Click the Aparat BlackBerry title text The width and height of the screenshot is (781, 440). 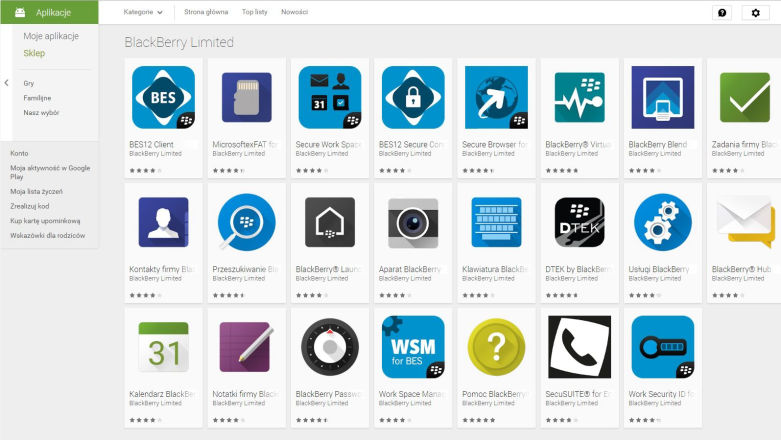click(410, 269)
